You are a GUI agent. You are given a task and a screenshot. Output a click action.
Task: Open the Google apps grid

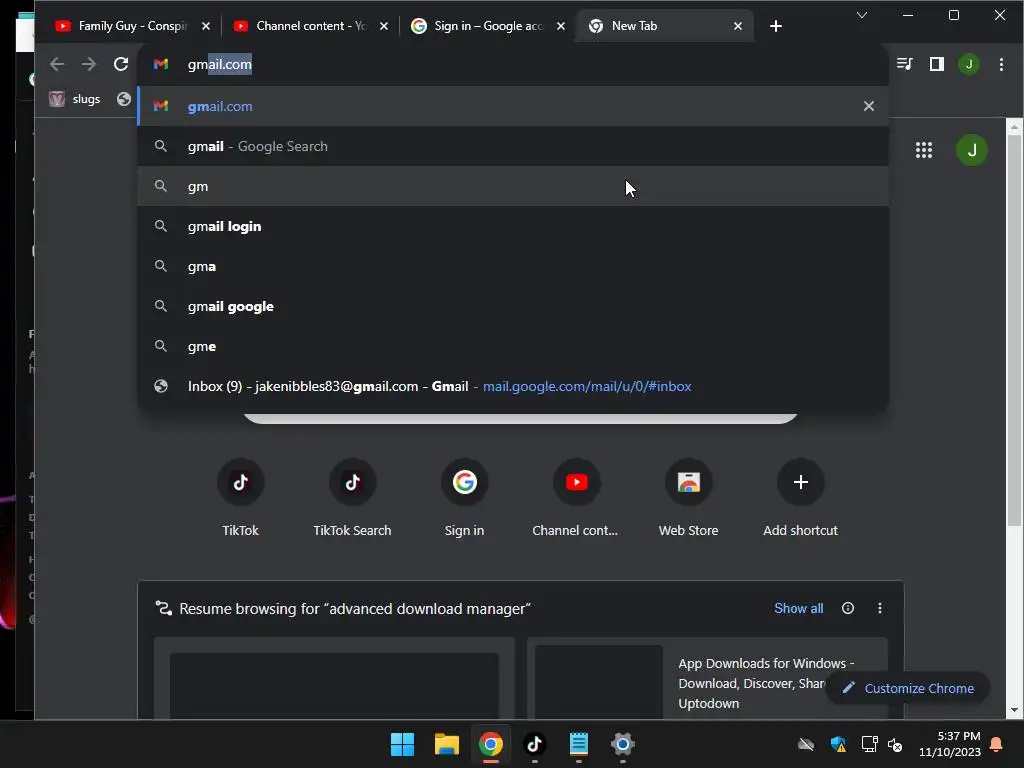coord(923,150)
